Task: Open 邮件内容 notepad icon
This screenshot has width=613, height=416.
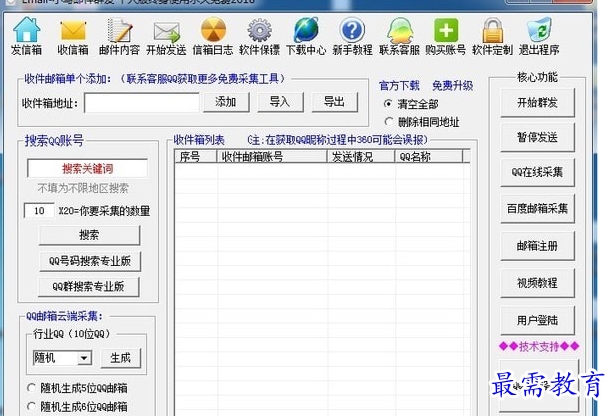Action: [119, 36]
